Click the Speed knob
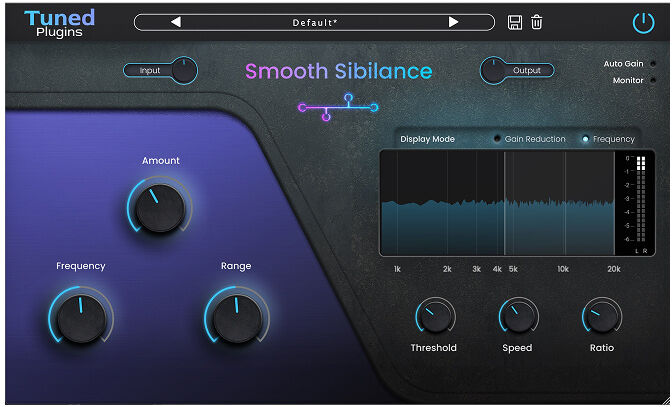This screenshot has height=407, width=672. click(x=519, y=317)
